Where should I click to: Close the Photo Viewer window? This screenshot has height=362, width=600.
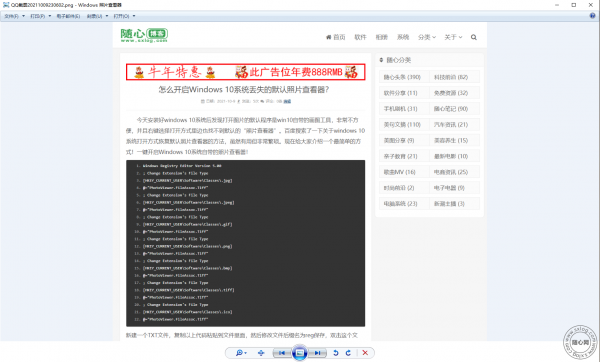(591, 5)
